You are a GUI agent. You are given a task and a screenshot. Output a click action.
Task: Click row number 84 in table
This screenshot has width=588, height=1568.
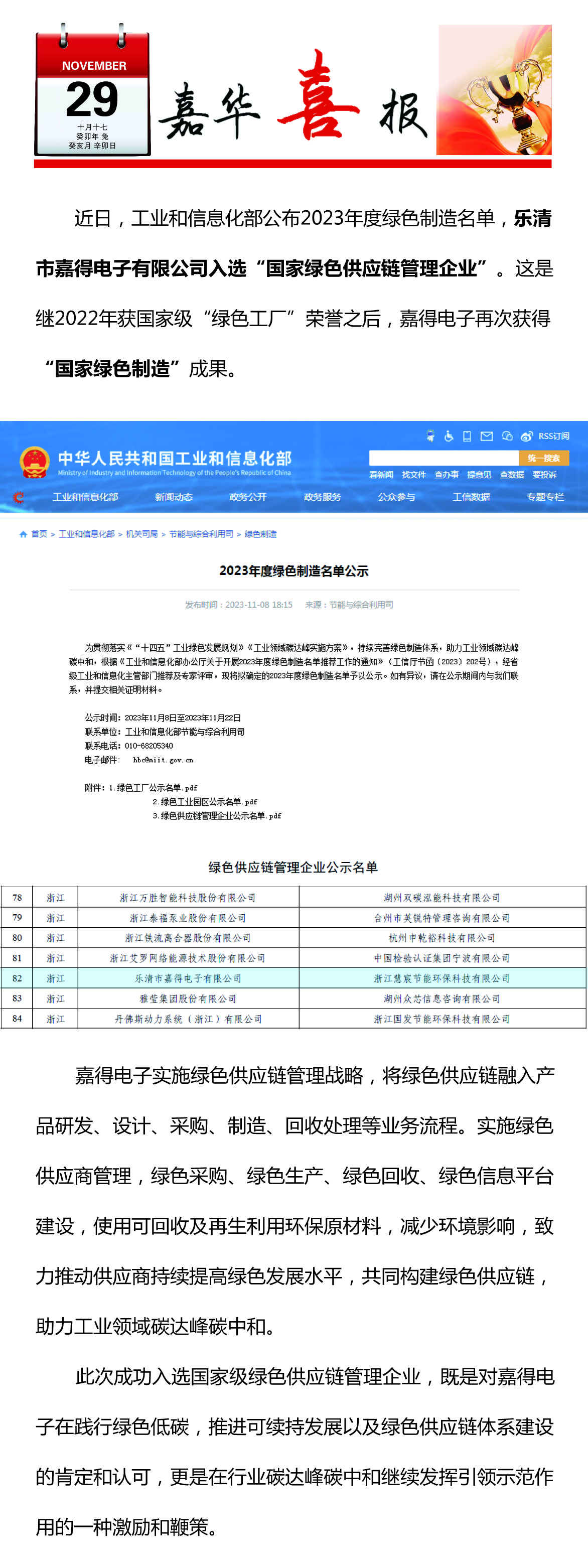click(17, 1019)
